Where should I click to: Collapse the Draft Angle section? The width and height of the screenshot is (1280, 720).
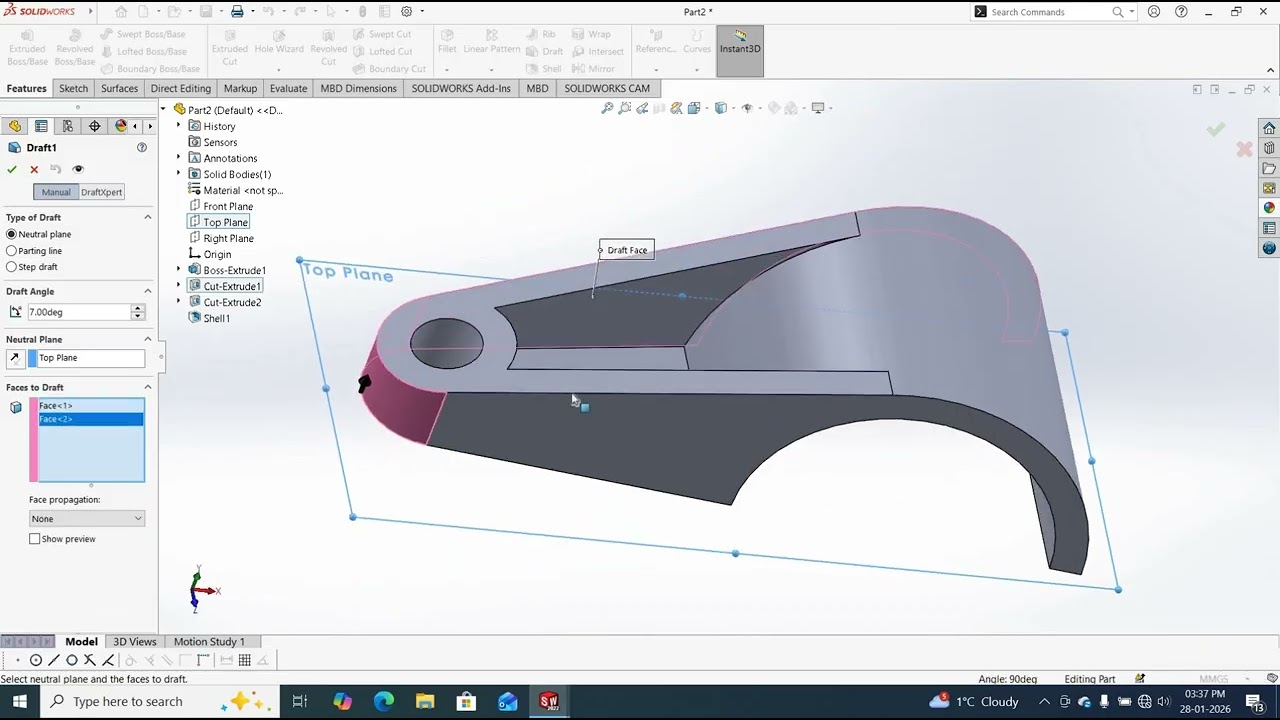click(148, 291)
